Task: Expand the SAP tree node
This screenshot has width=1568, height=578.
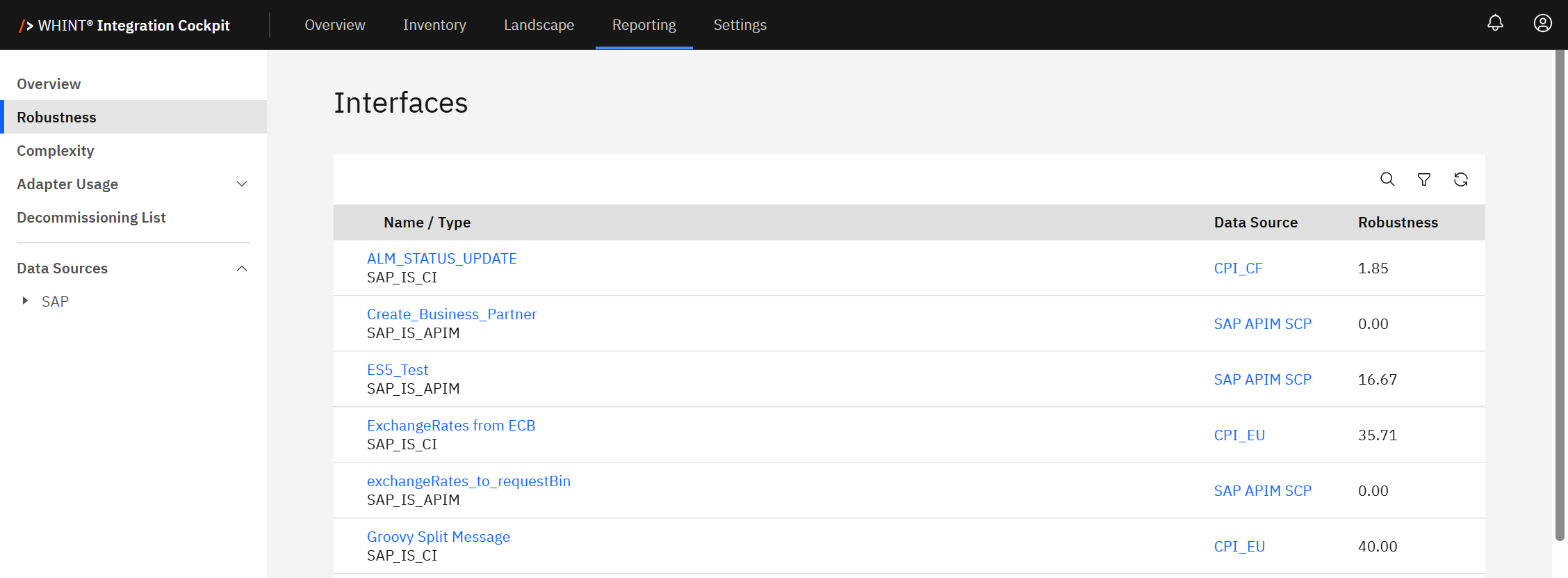Action: 26,301
